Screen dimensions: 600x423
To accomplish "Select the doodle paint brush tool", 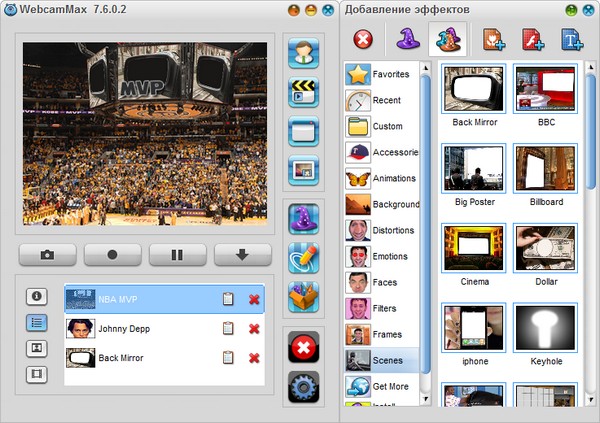I will pyautogui.click(x=303, y=258).
